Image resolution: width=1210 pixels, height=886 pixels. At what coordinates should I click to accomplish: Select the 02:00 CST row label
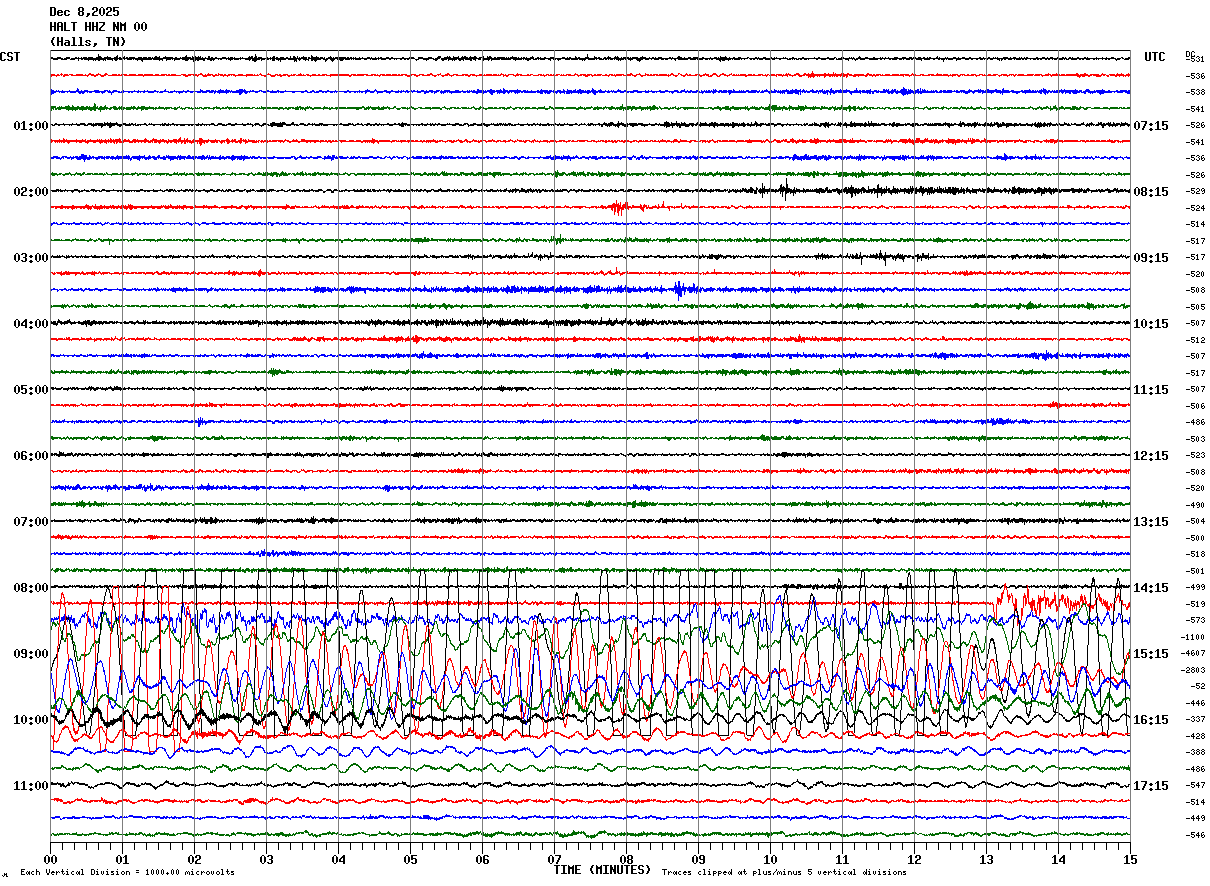(31, 192)
